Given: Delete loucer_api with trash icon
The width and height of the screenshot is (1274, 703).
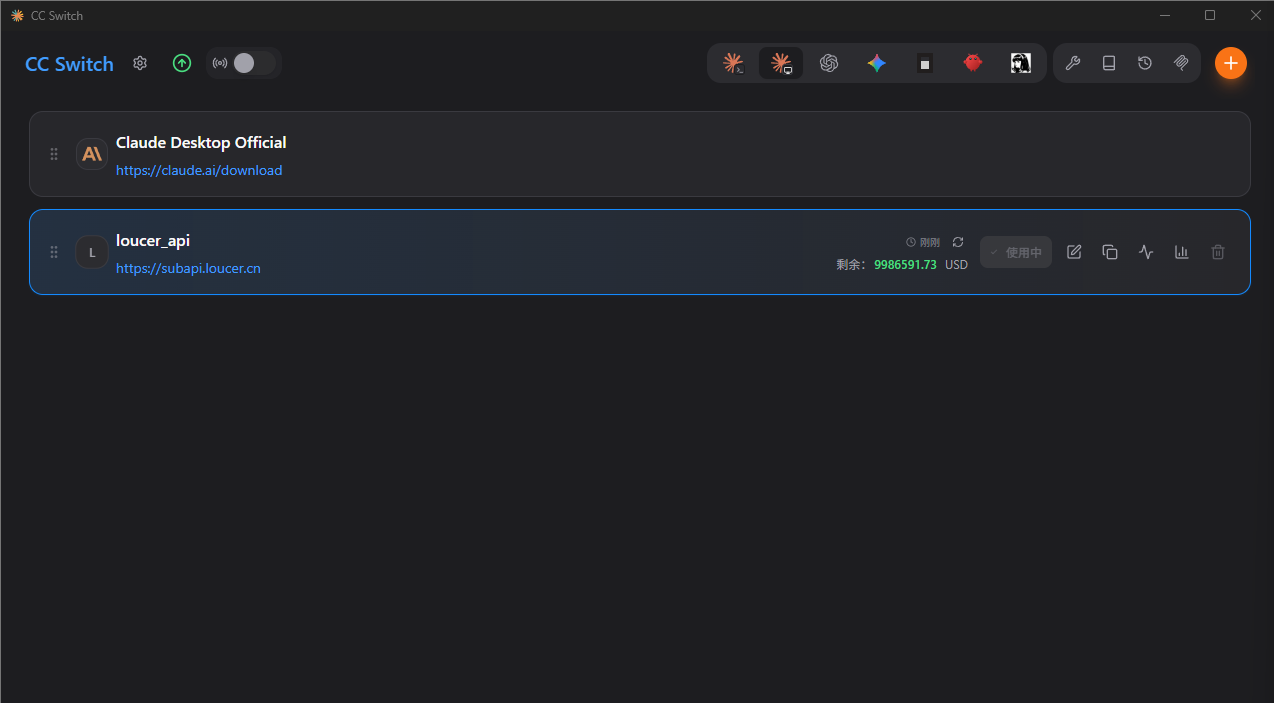Looking at the screenshot, I should 1218,252.
